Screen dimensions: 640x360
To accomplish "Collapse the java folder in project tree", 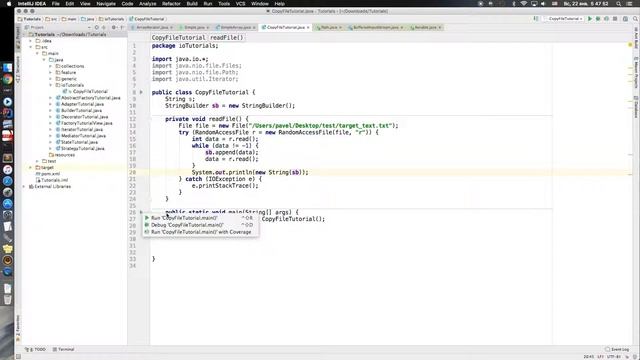I will pos(44,60).
